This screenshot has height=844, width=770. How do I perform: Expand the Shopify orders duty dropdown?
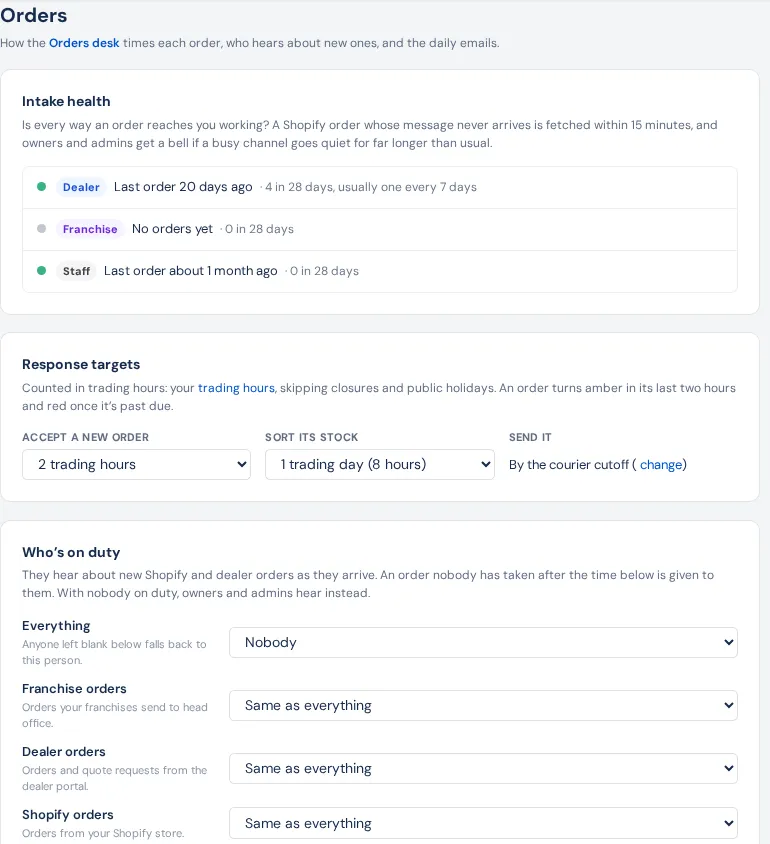[483, 823]
